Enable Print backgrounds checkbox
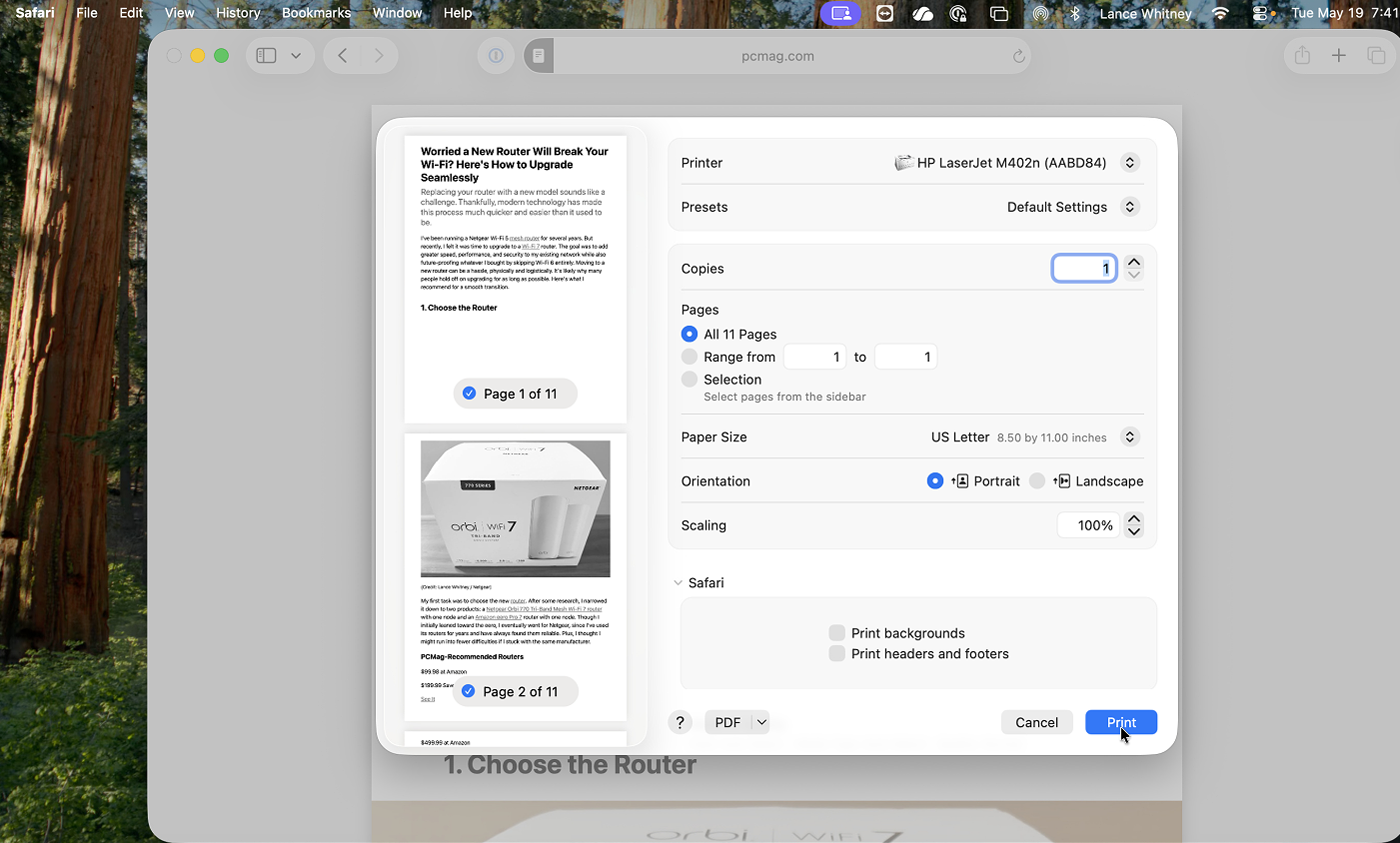 837,633
